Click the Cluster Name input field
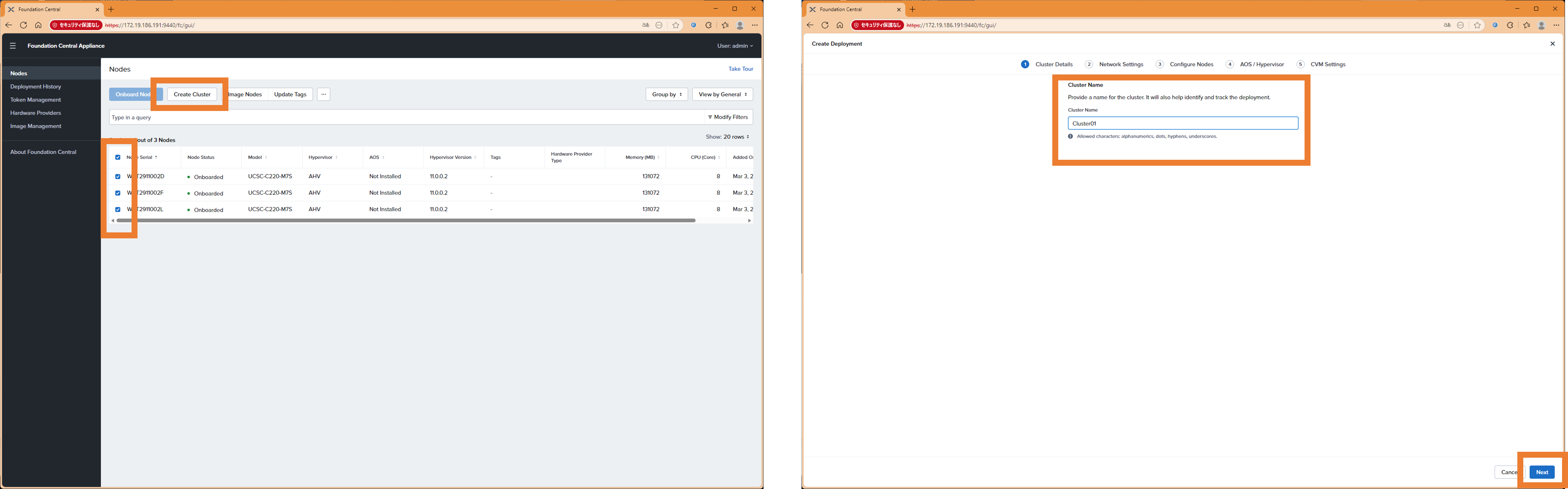 click(1182, 124)
